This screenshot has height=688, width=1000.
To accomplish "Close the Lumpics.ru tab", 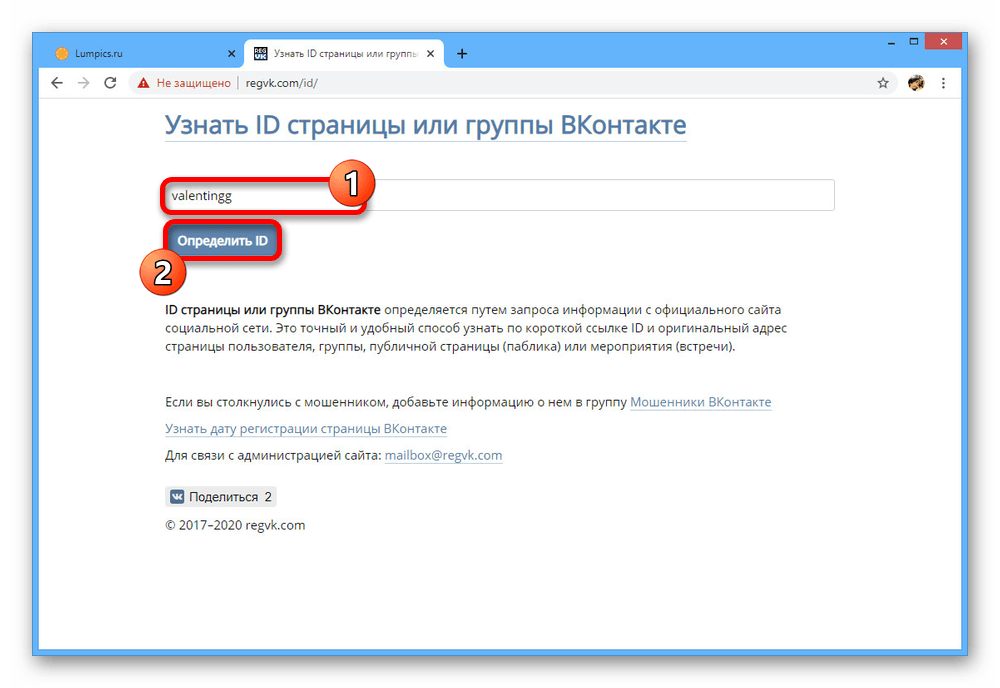I will [231, 54].
